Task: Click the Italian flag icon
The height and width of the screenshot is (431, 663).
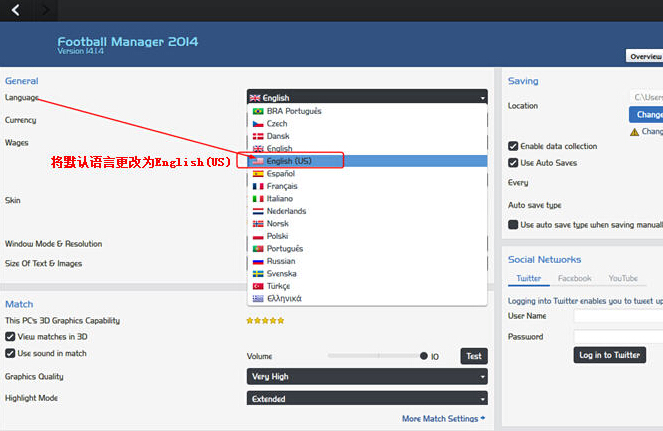Action: coord(258,199)
